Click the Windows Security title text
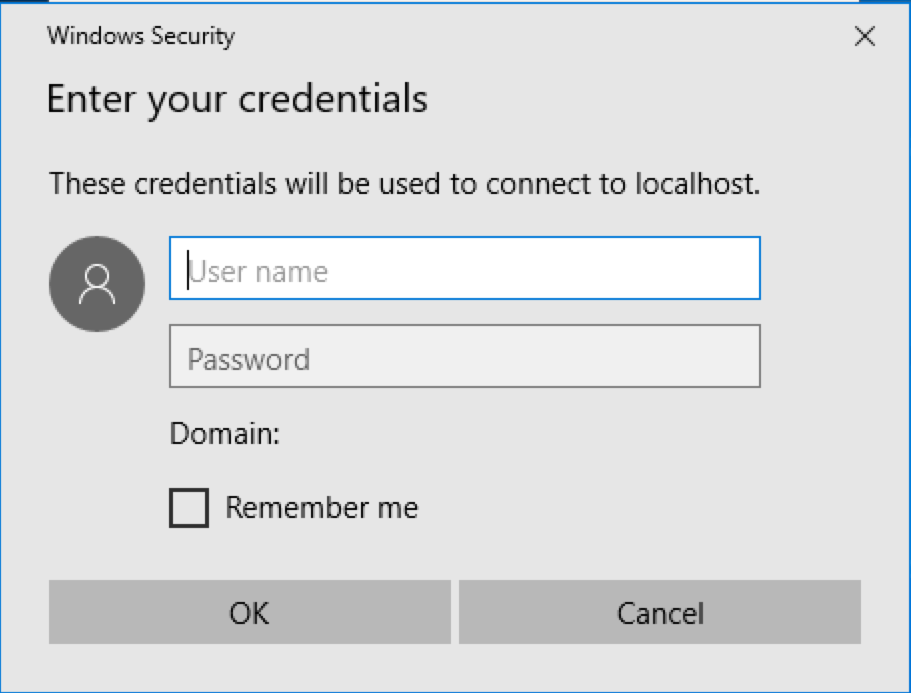This screenshot has height=693, width=911. pyautogui.click(x=141, y=37)
